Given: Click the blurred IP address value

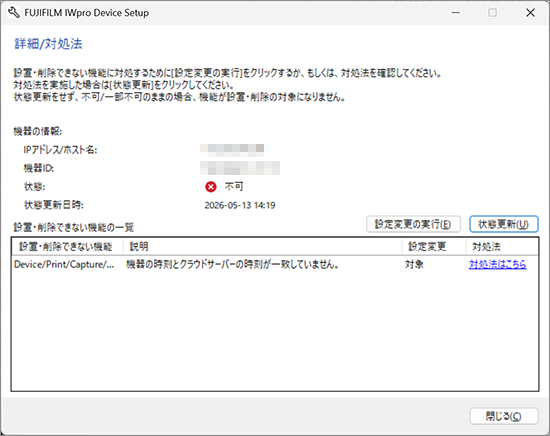Looking at the screenshot, I should point(232,150).
